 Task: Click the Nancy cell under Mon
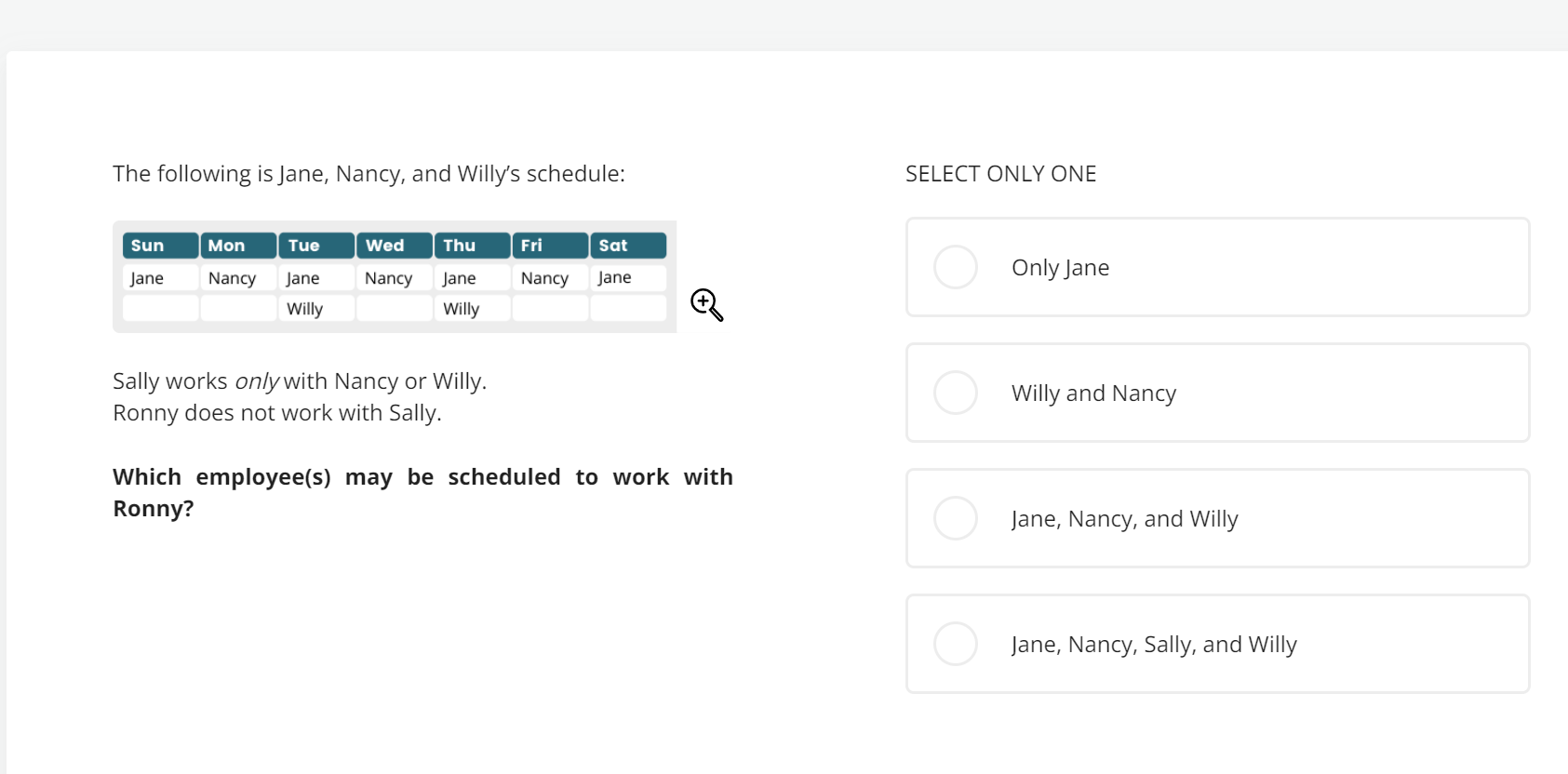(238, 277)
